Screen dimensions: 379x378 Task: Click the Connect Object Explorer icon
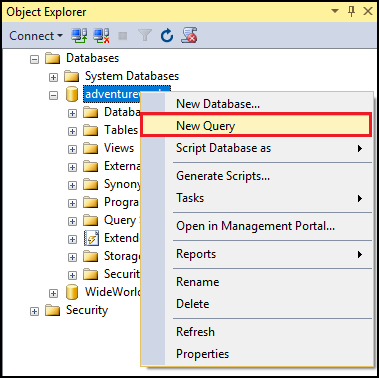(x=79, y=36)
